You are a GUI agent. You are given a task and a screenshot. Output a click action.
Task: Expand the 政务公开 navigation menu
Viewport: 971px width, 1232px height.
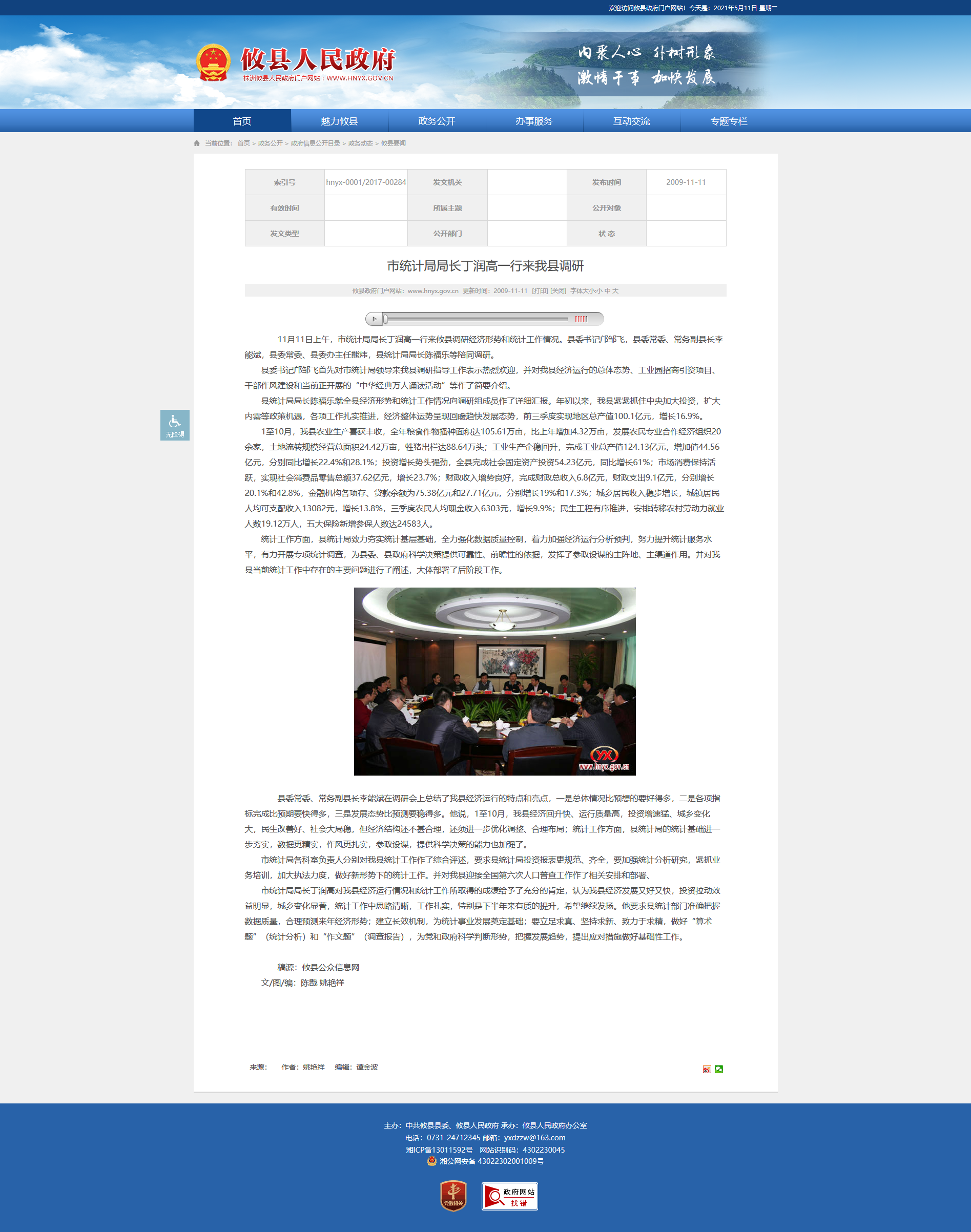pyautogui.click(x=437, y=121)
